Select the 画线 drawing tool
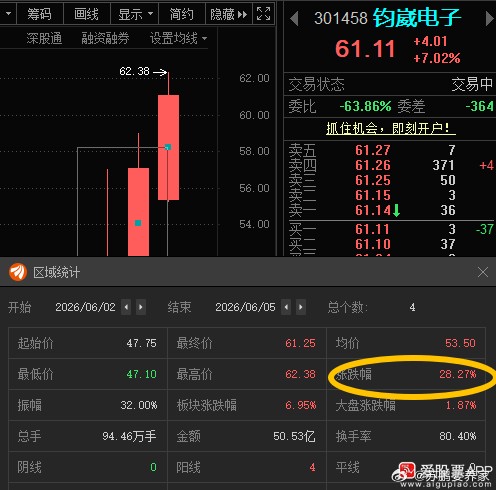 86,14
